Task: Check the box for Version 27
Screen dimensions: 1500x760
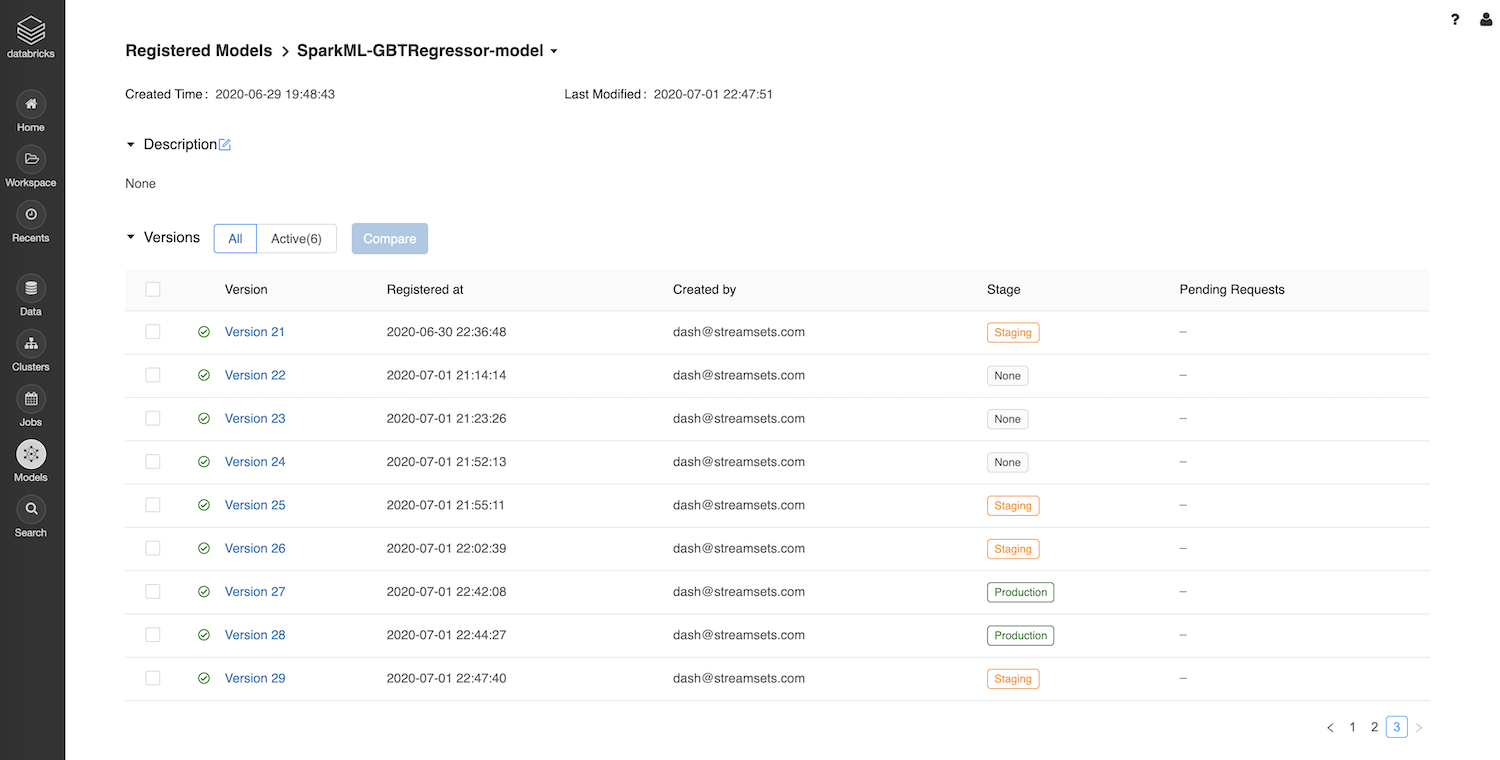Action: click(153, 592)
